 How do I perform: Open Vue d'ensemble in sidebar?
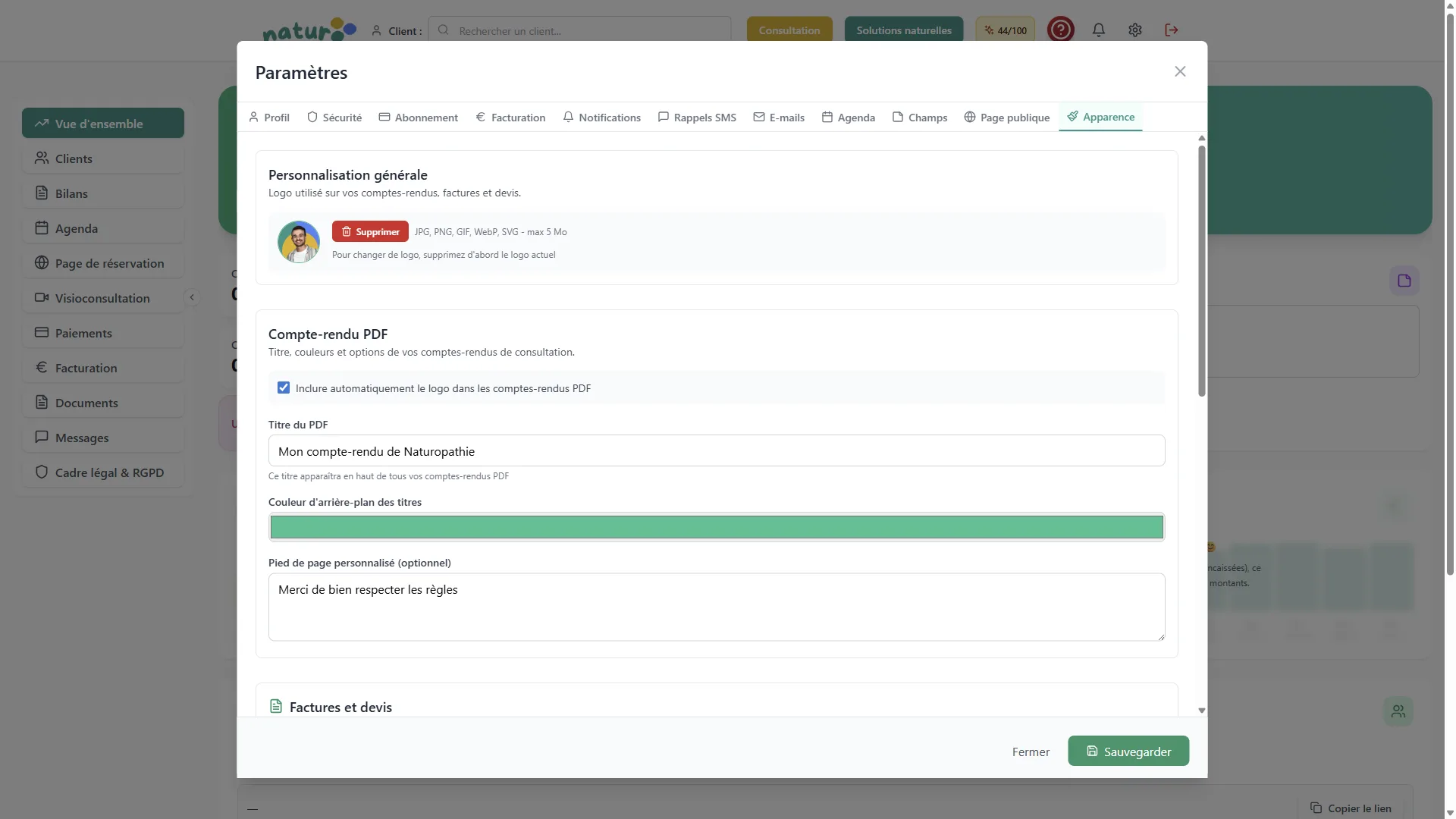click(x=103, y=123)
